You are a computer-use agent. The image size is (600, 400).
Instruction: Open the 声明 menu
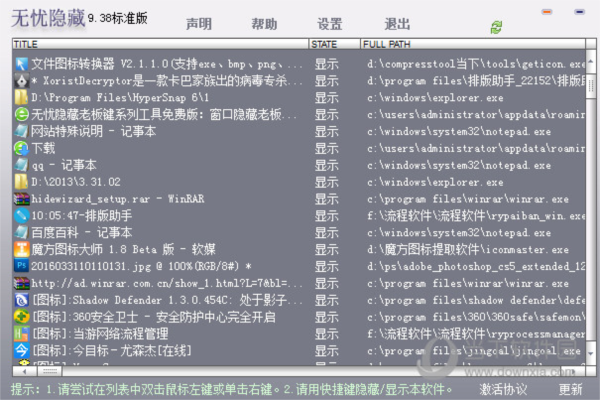coord(199,24)
